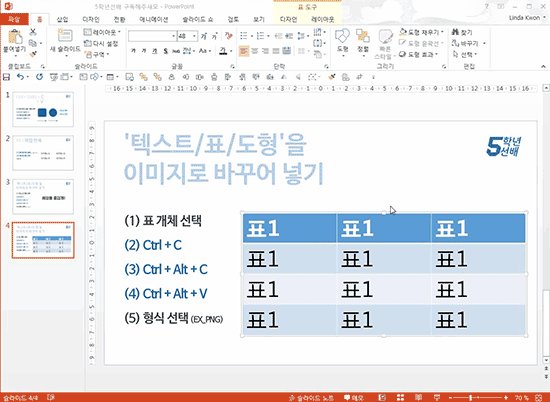This screenshot has height=402, width=550.
Task: Open the Shape Fill (도형 채우기) dropdown
Action: (x=421, y=32)
